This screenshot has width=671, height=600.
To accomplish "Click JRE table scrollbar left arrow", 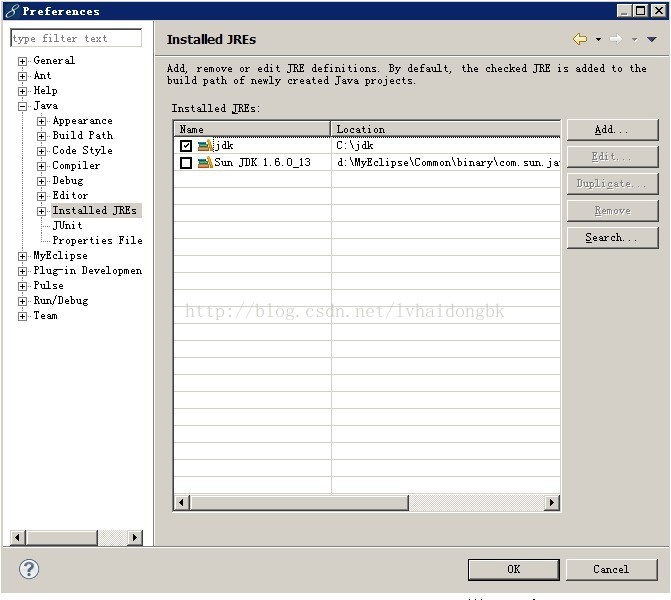I will pyautogui.click(x=181, y=502).
